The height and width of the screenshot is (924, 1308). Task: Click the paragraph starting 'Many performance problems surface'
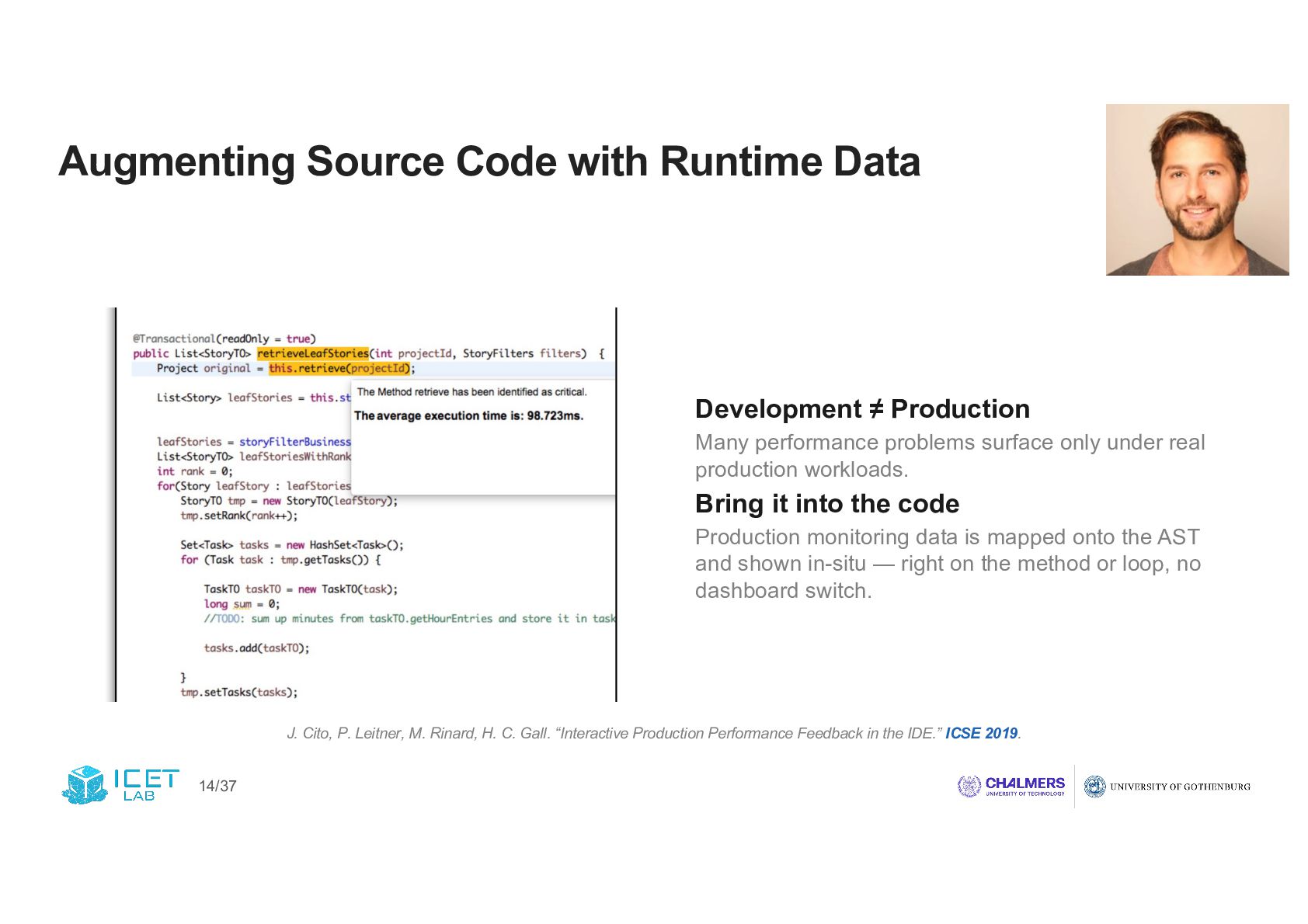pyautogui.click(x=950, y=456)
